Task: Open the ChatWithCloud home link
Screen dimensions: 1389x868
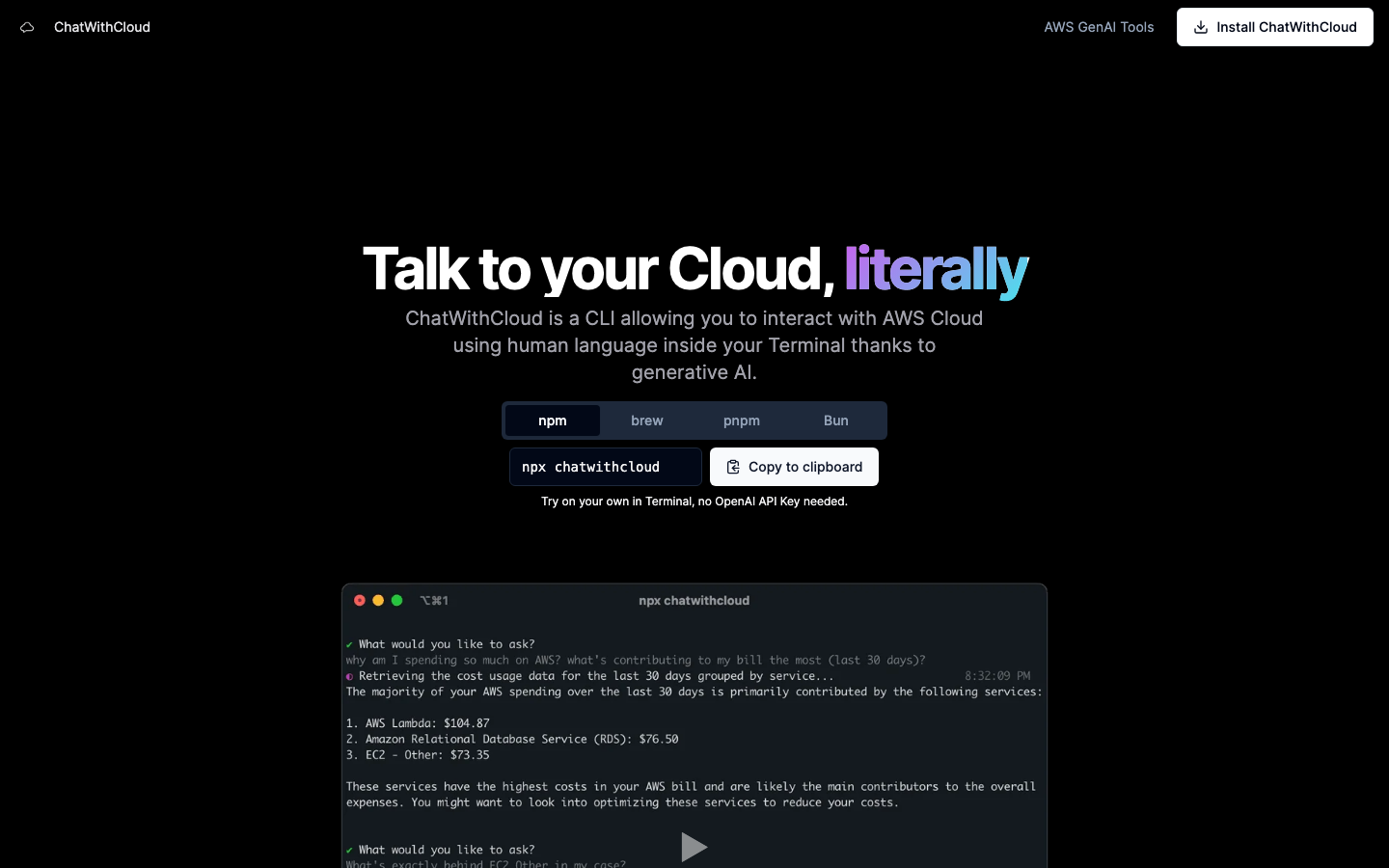Action: point(102,27)
